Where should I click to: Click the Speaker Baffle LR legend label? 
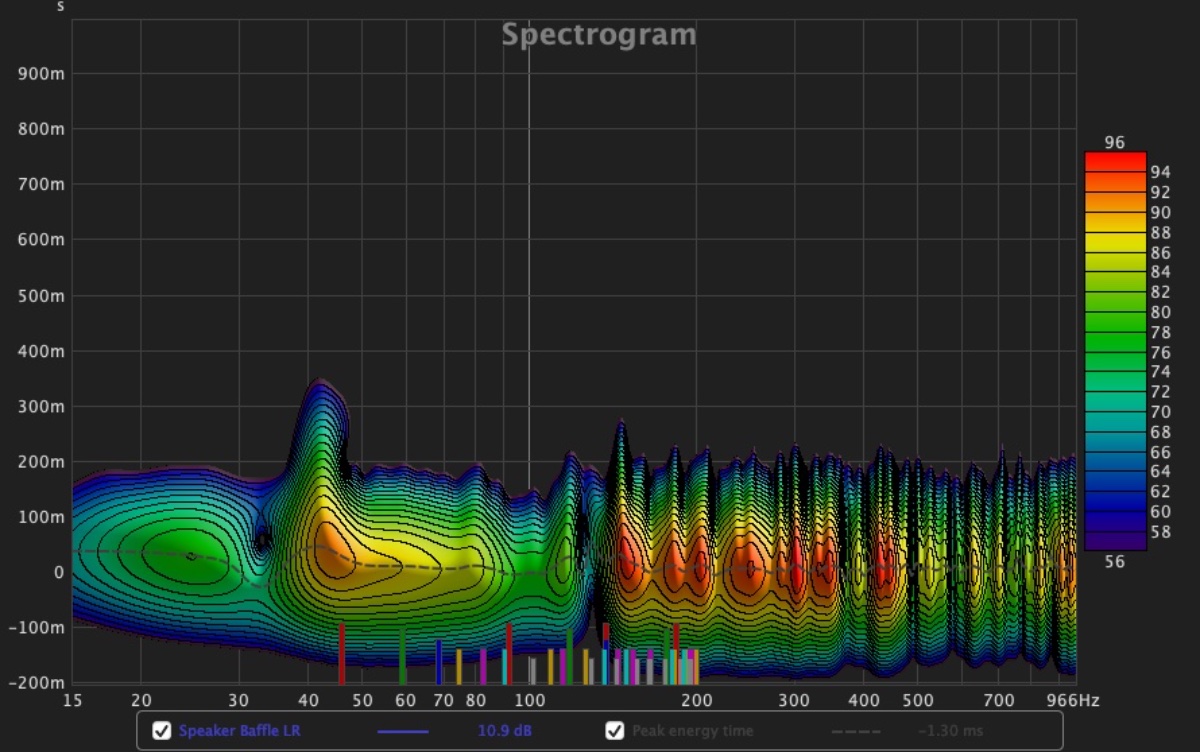tap(239, 731)
